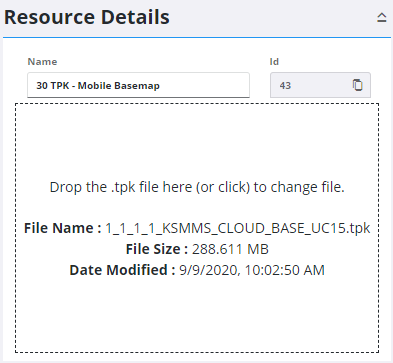Click into the Name input field
393x363 pixels.
pyautogui.click(x=138, y=85)
